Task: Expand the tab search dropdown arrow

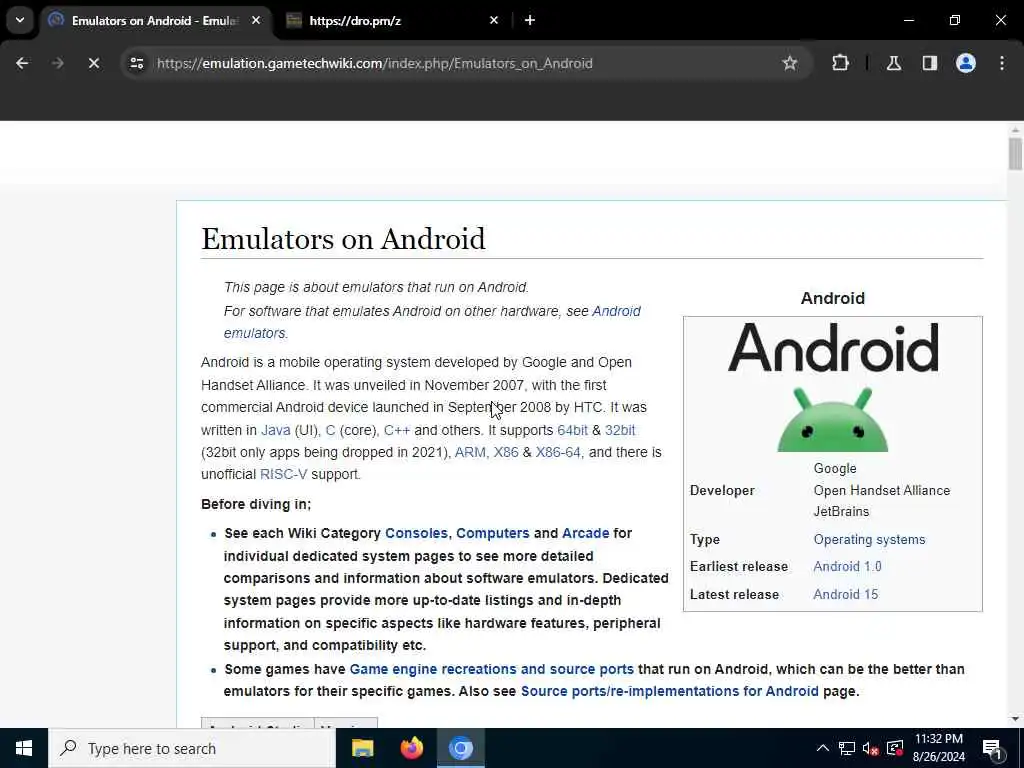Action: click(x=20, y=20)
